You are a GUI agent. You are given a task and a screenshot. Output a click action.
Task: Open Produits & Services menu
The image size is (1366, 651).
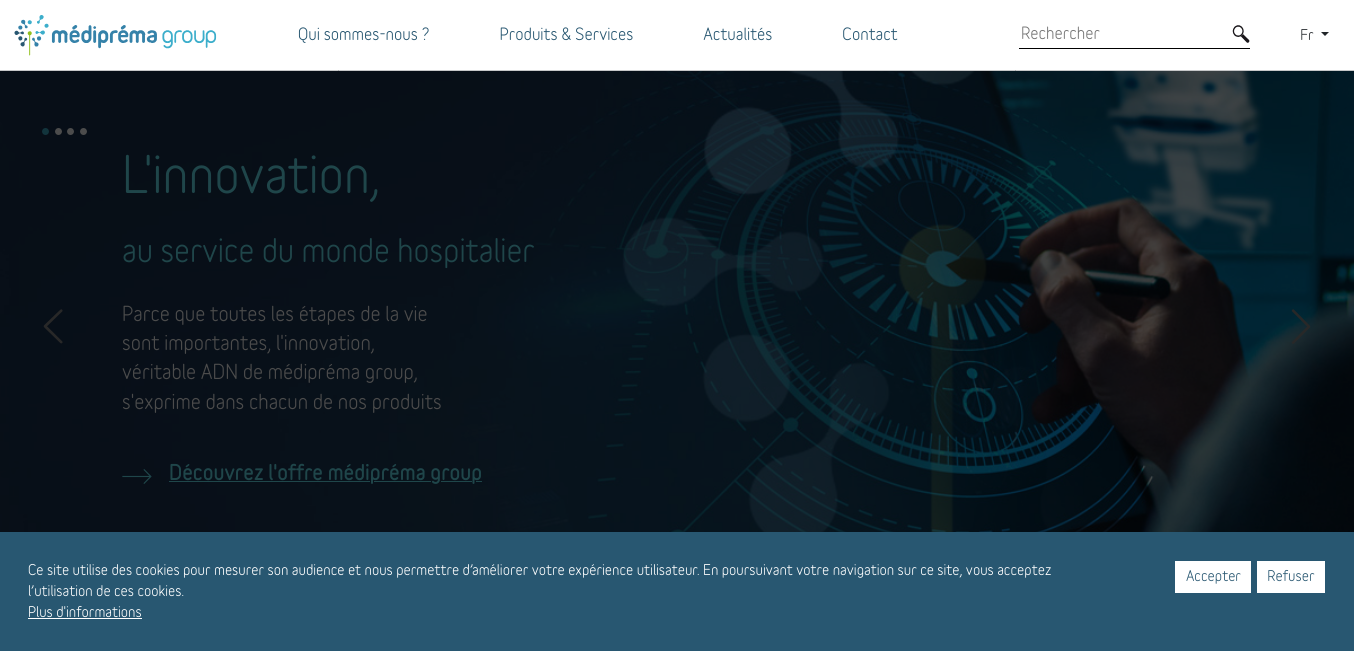(566, 34)
